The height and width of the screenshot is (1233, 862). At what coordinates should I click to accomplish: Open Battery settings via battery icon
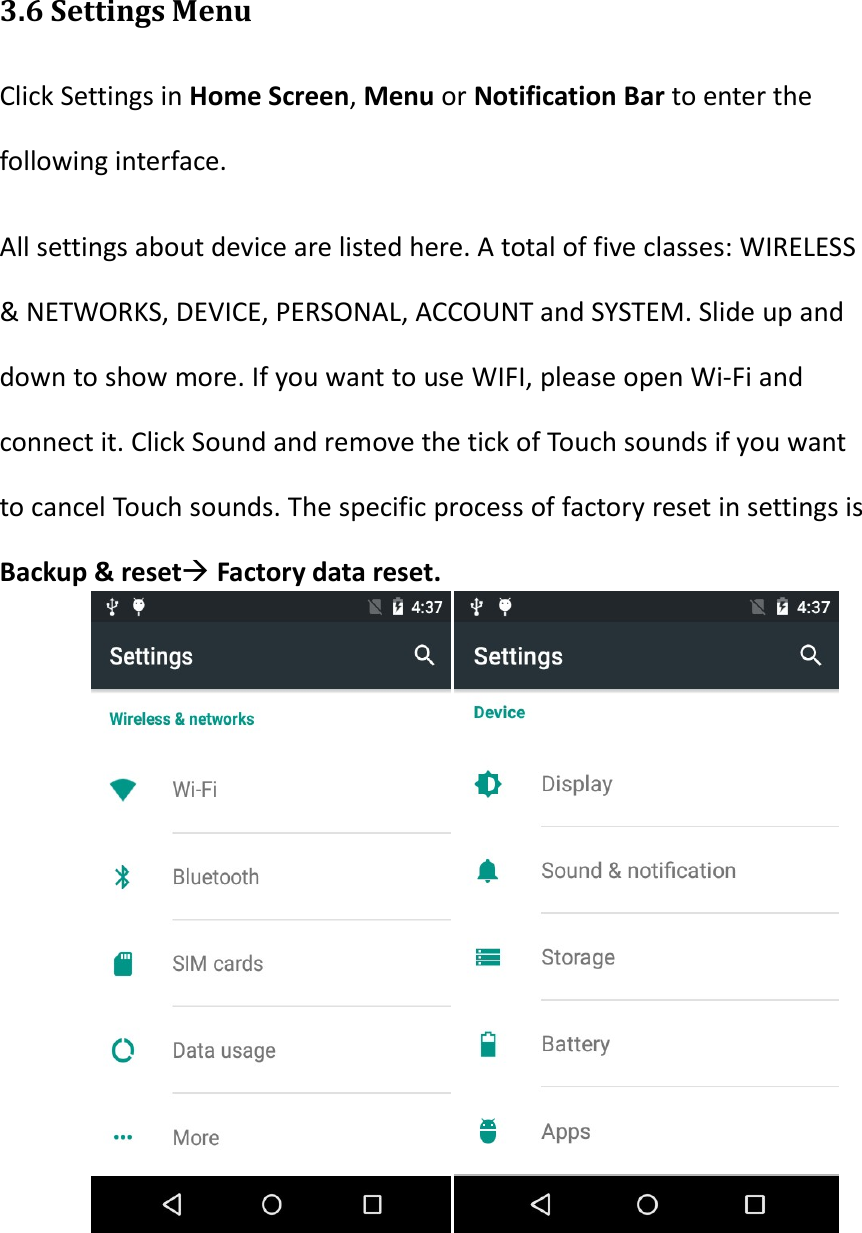(x=488, y=1043)
